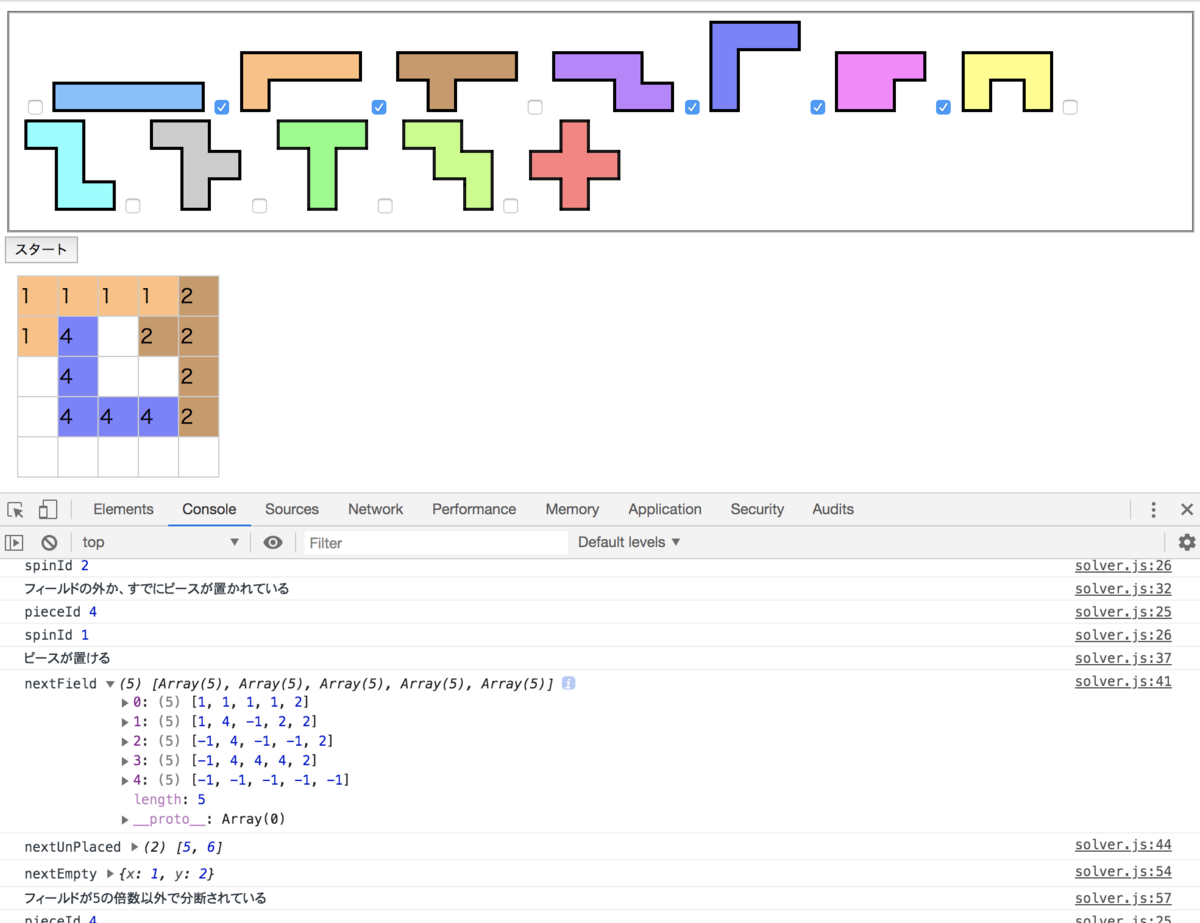The width and height of the screenshot is (1200, 923).
Task: Go to the Network tab
Action: coord(376,509)
